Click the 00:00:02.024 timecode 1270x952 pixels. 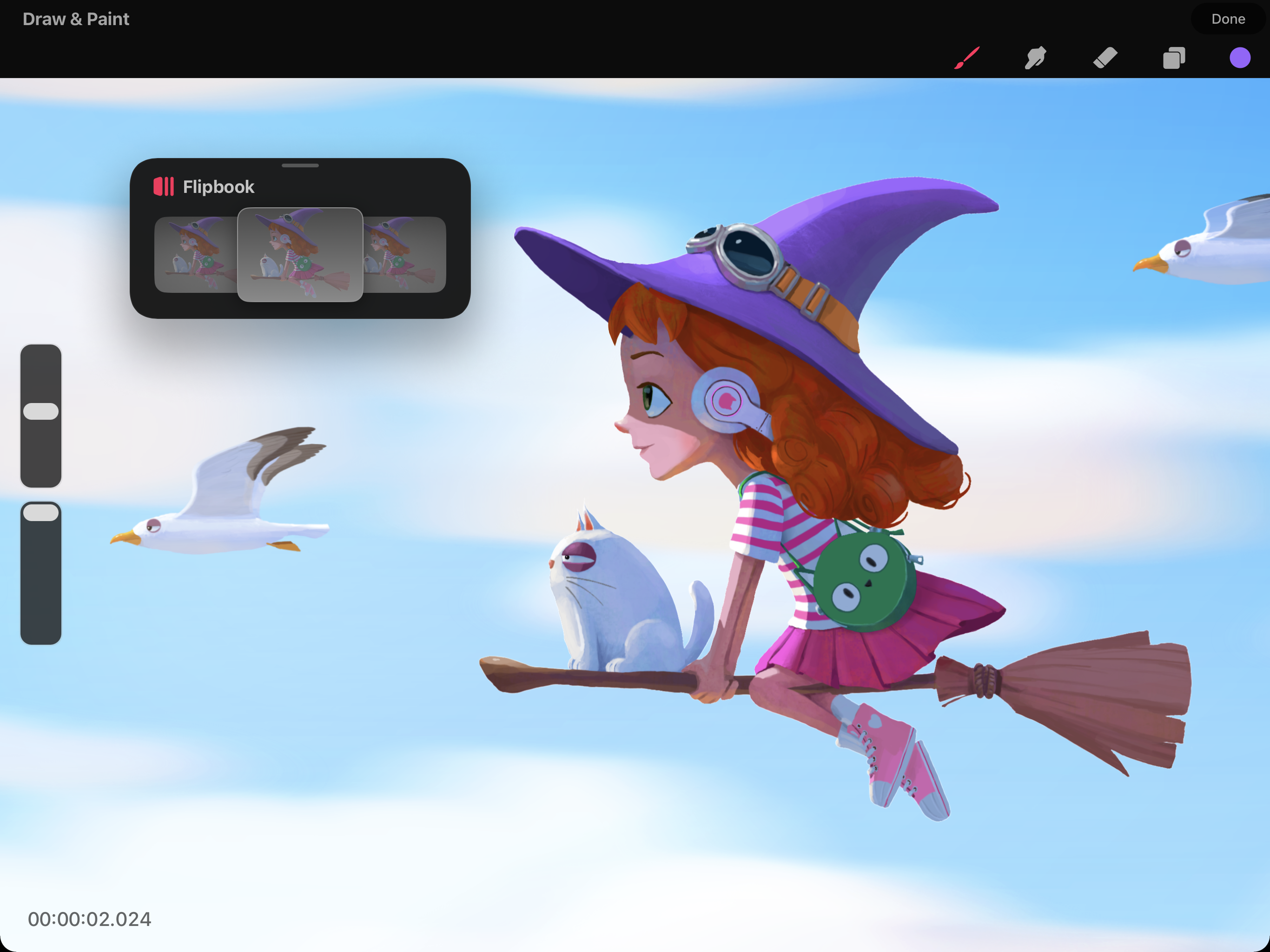click(90, 919)
